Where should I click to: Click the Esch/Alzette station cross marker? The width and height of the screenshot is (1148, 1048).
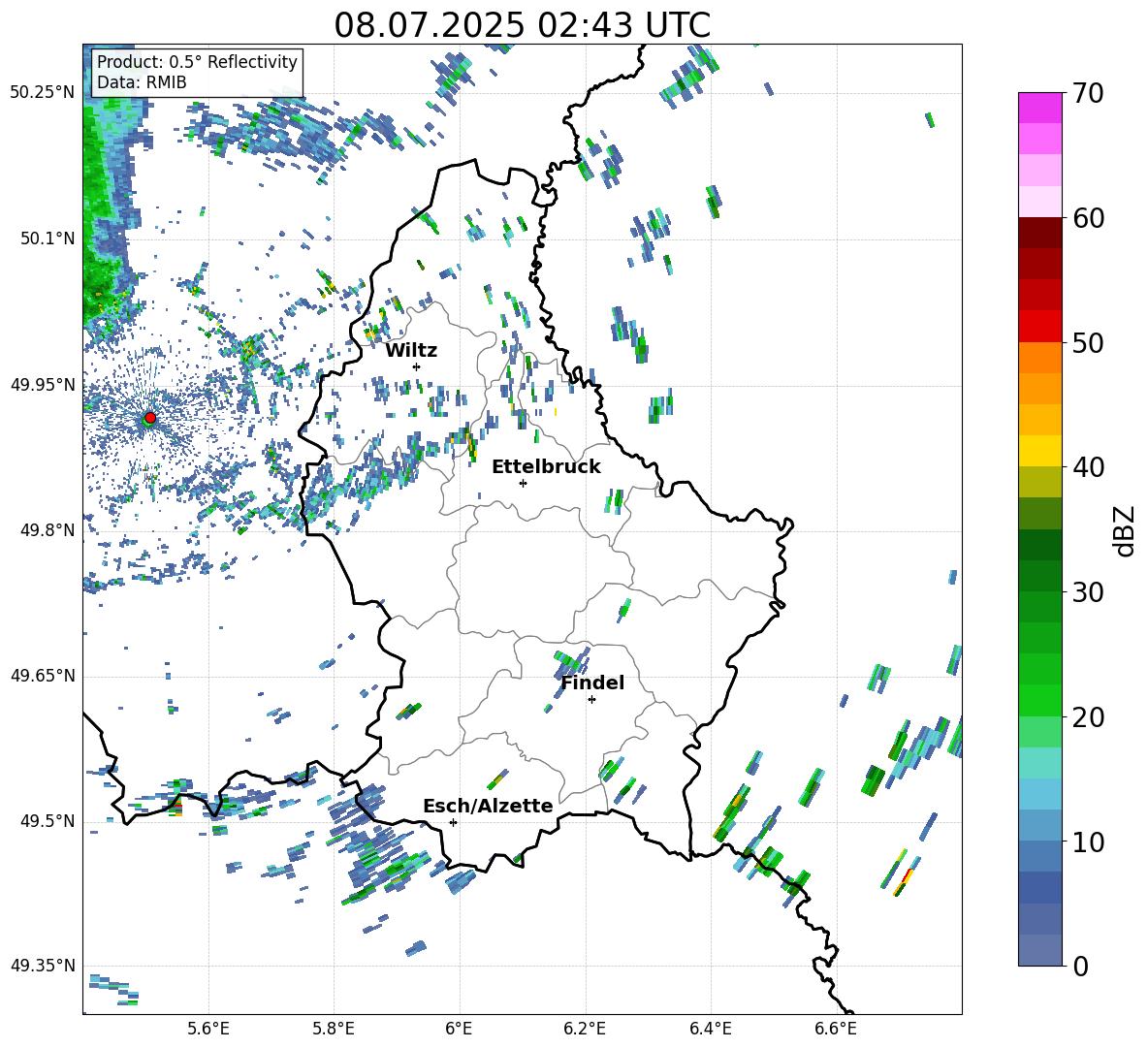453,822
